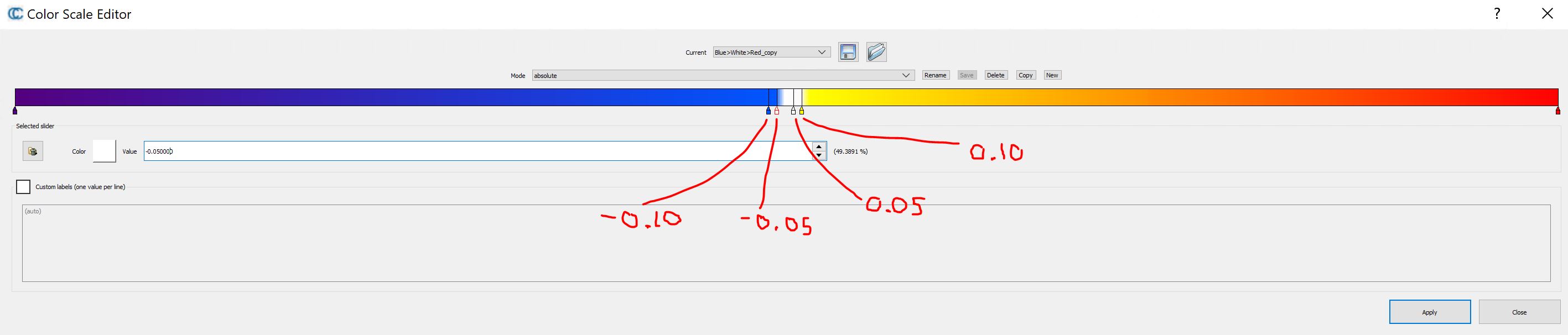Click the "Selected slider" group label
This screenshot has height=335, width=1568.
pos(35,126)
